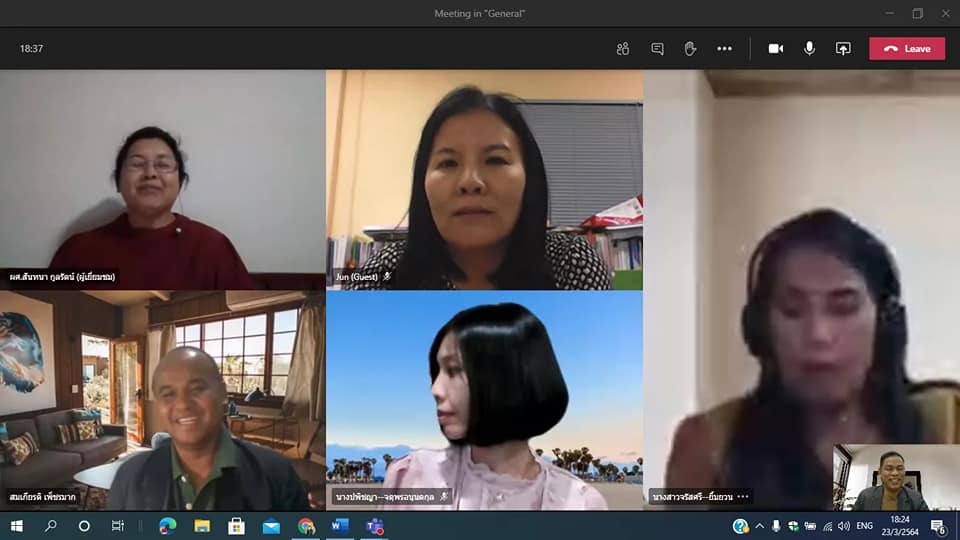This screenshot has width=960, height=540.
Task: Switch the ENG input language
Action: 865,526
